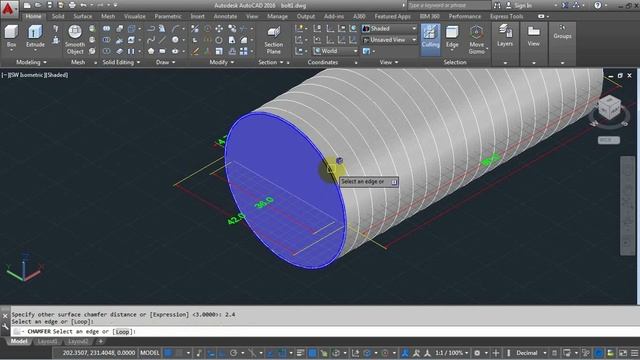This screenshot has width=640, height=360.
Task: Open the Shaded visual style dropdown
Action: coord(389,29)
